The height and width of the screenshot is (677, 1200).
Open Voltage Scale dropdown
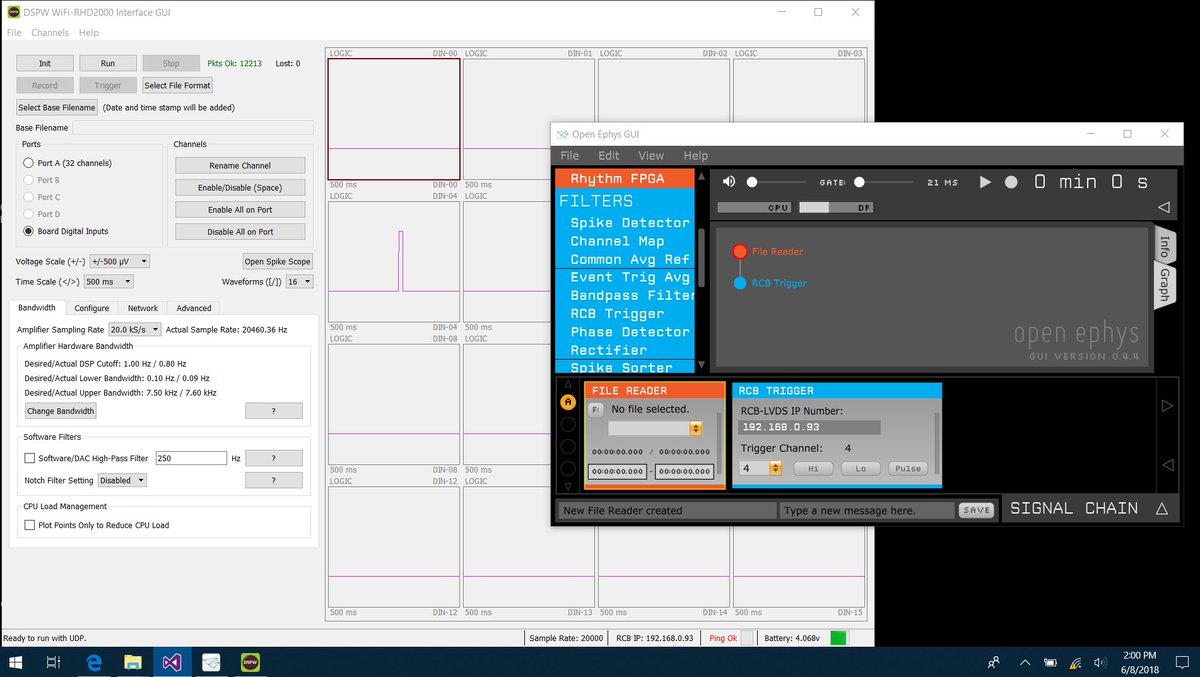tap(119, 261)
